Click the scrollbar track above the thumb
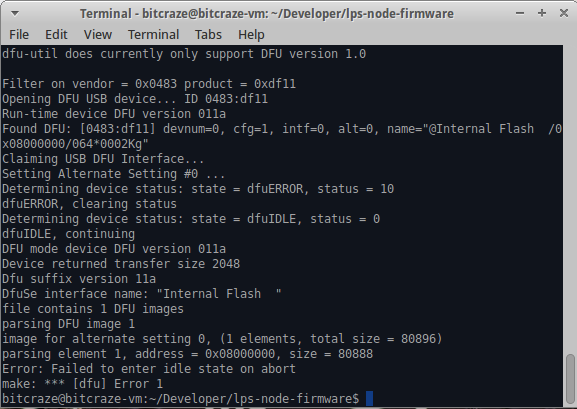 tap(570, 199)
